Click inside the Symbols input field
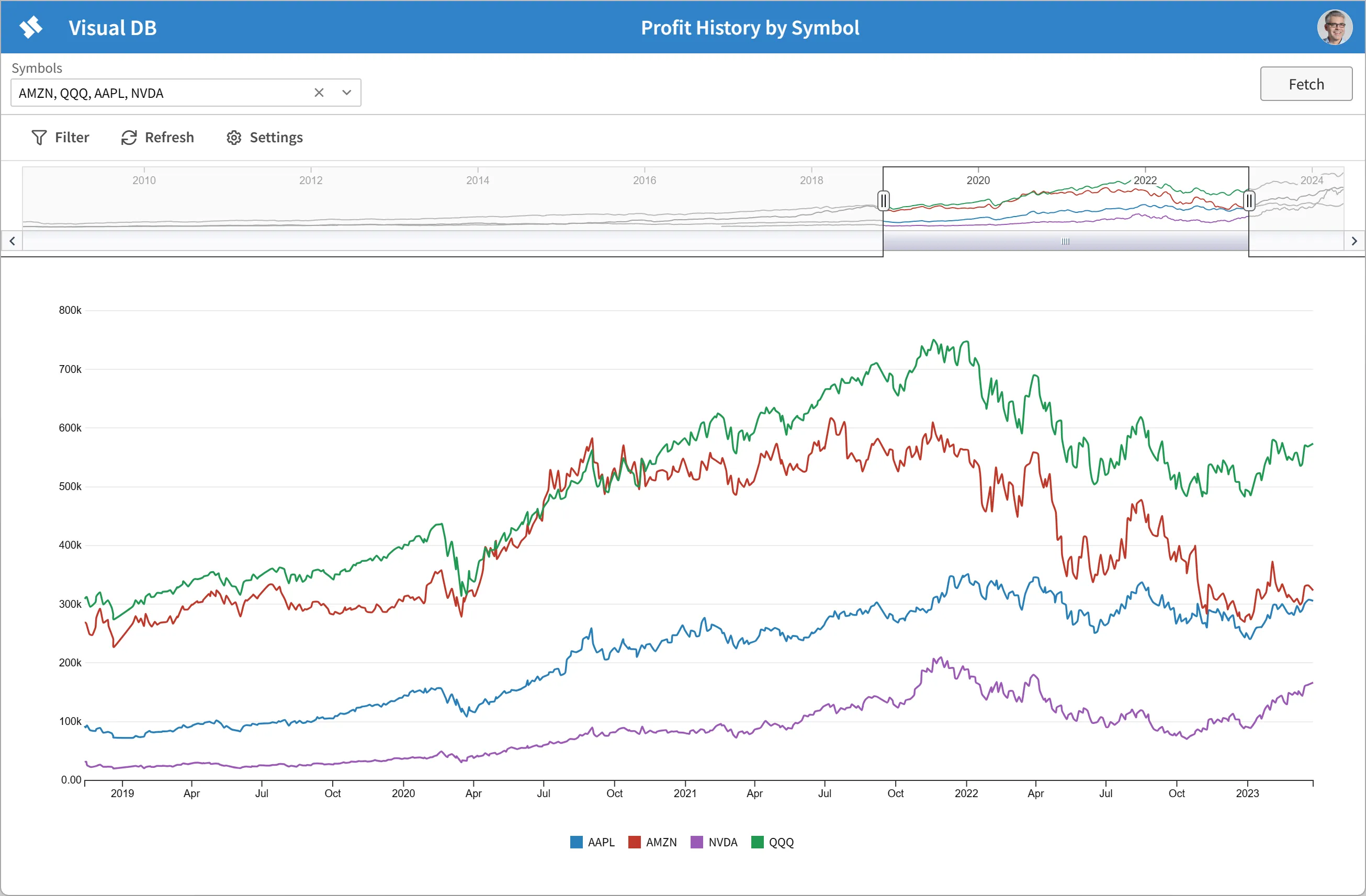 click(161, 93)
